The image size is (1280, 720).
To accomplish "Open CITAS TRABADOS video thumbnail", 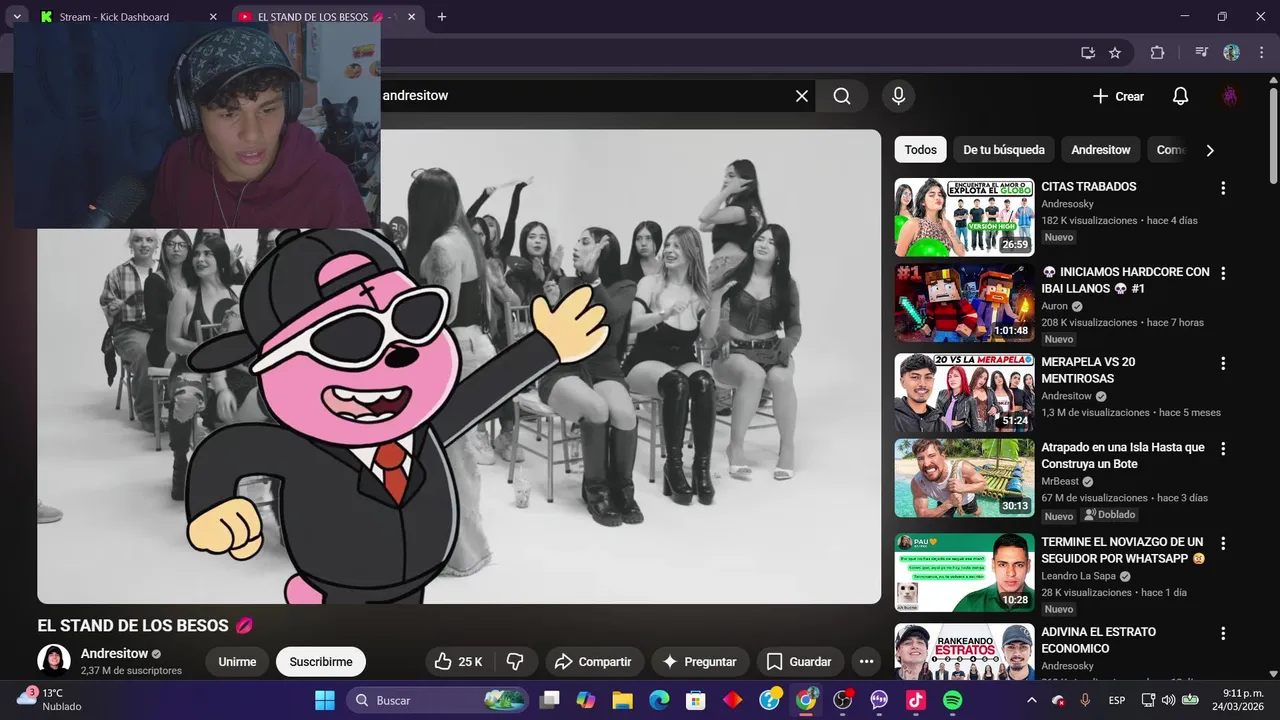I will point(964,217).
